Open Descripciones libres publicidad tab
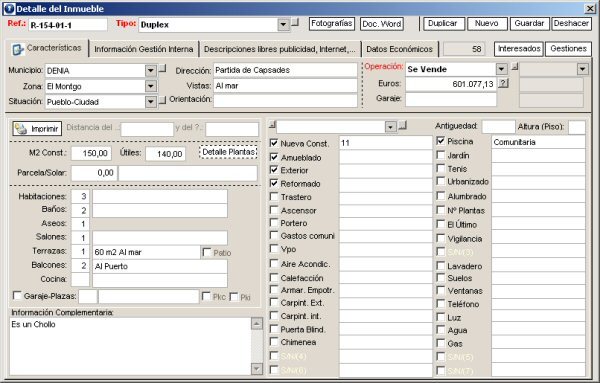 click(x=280, y=49)
